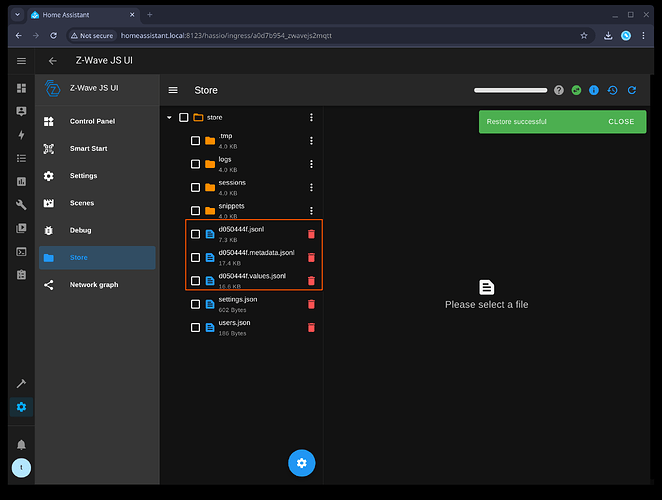
Task: Open Z-Wave JS UI Settings menu item
Action: [97, 176]
